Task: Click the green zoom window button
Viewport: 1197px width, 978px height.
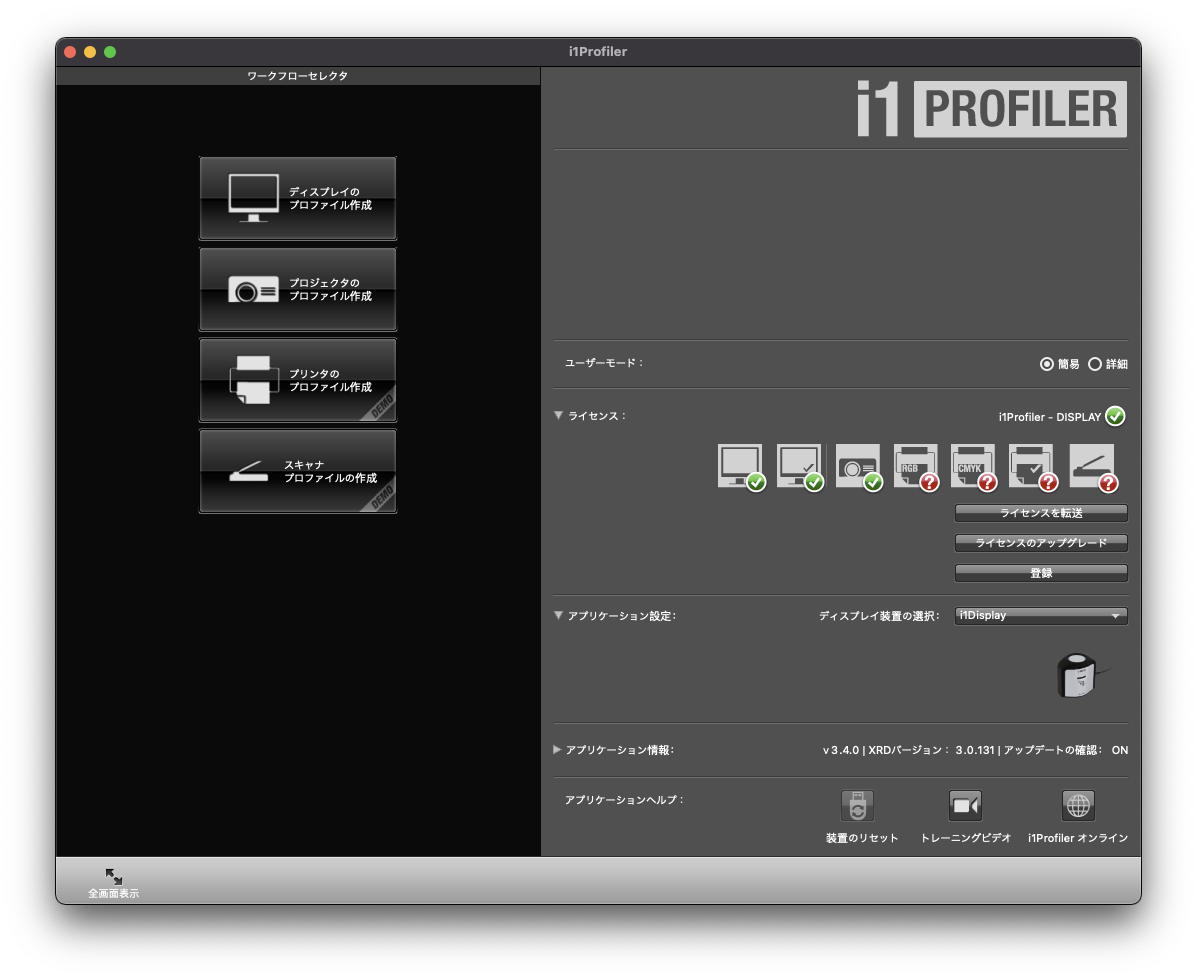Action: pyautogui.click(x=110, y=52)
